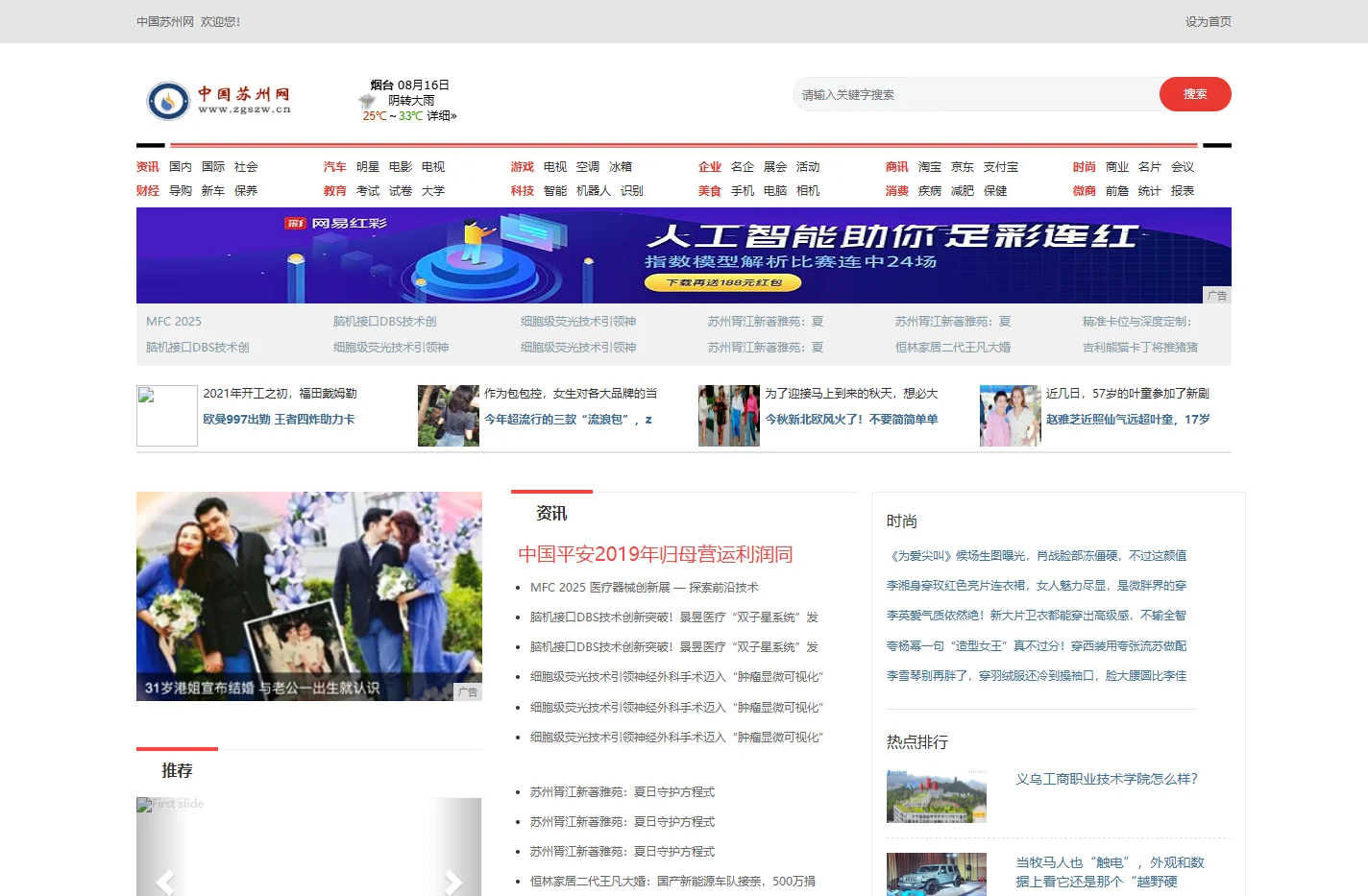Screen dimensions: 1368x896
Task: Select the 淘宝 sub-navigation link
Action: pyautogui.click(x=929, y=166)
